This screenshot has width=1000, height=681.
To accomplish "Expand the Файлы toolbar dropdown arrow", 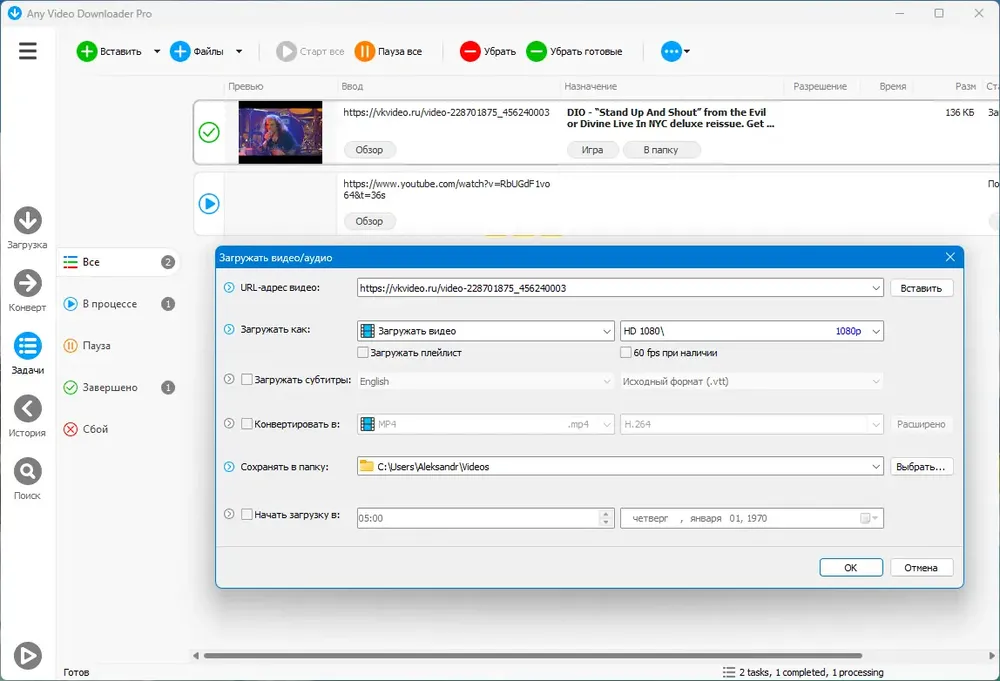I will 239,52.
